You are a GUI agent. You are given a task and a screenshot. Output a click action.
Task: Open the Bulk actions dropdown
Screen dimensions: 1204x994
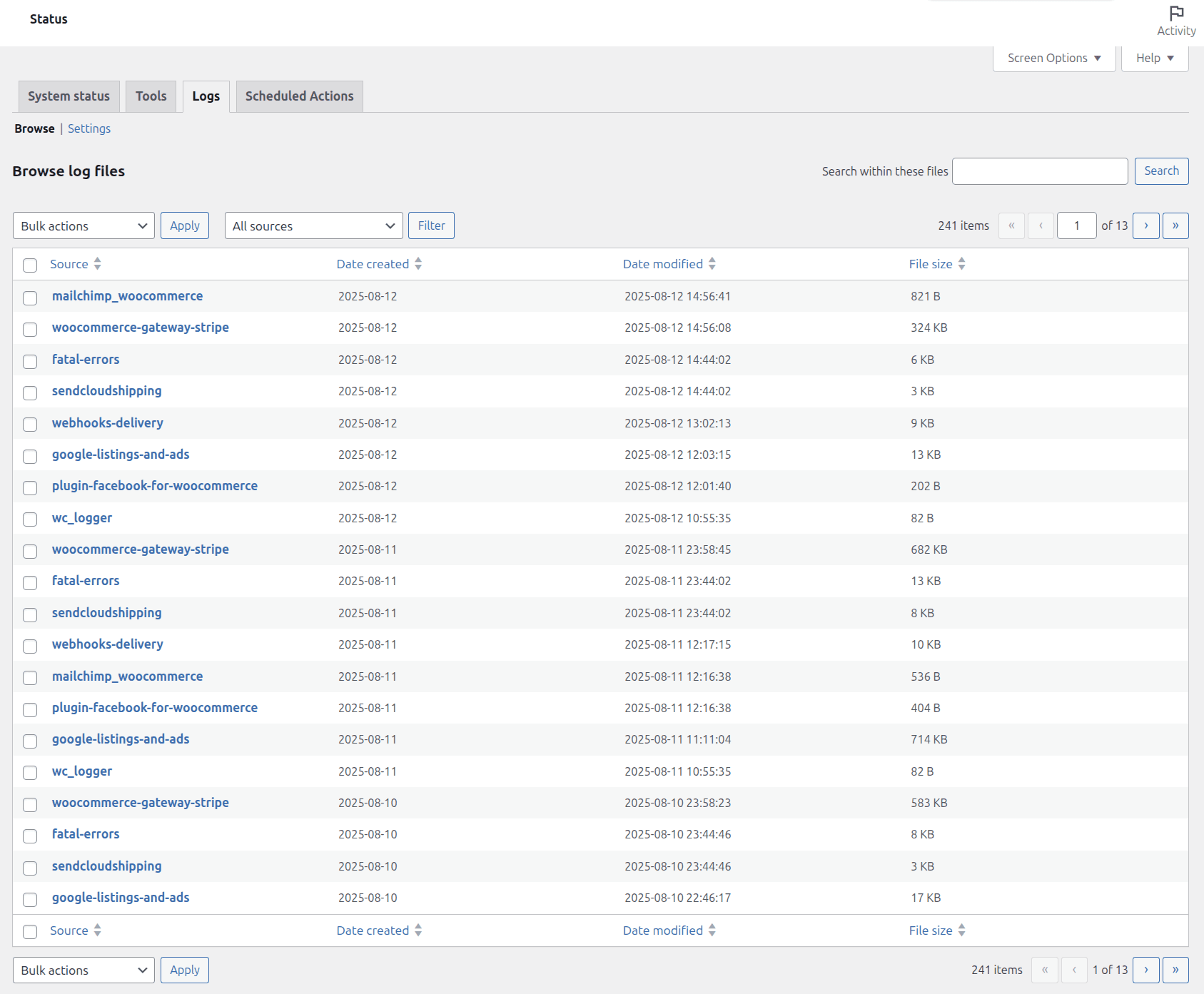(x=83, y=225)
